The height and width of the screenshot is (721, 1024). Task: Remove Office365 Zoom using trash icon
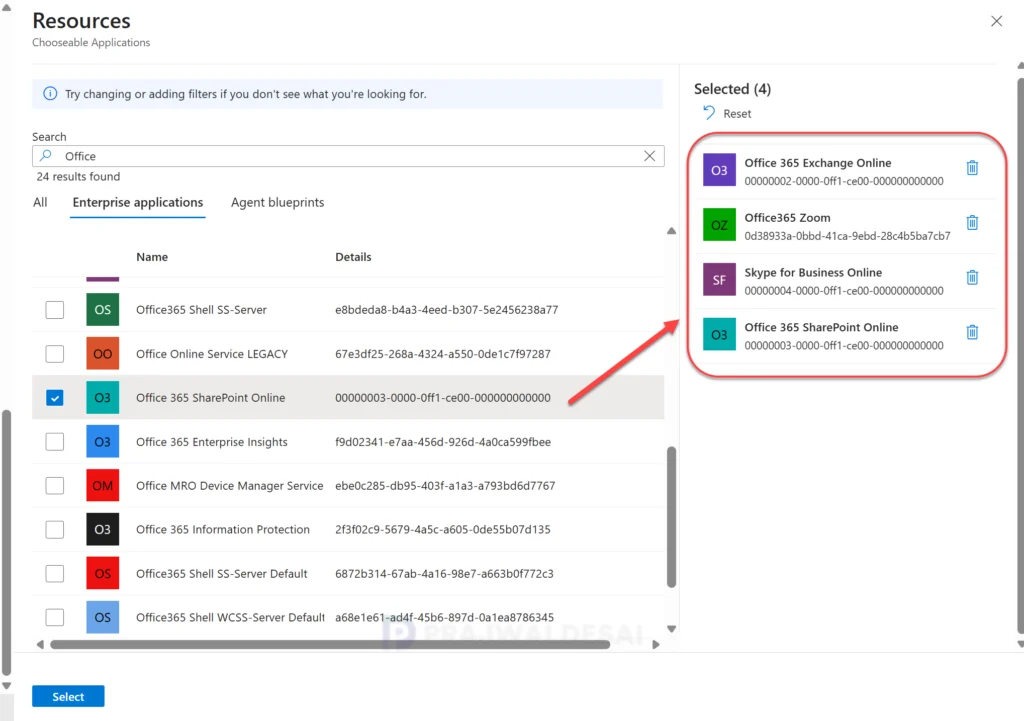pyautogui.click(x=972, y=223)
